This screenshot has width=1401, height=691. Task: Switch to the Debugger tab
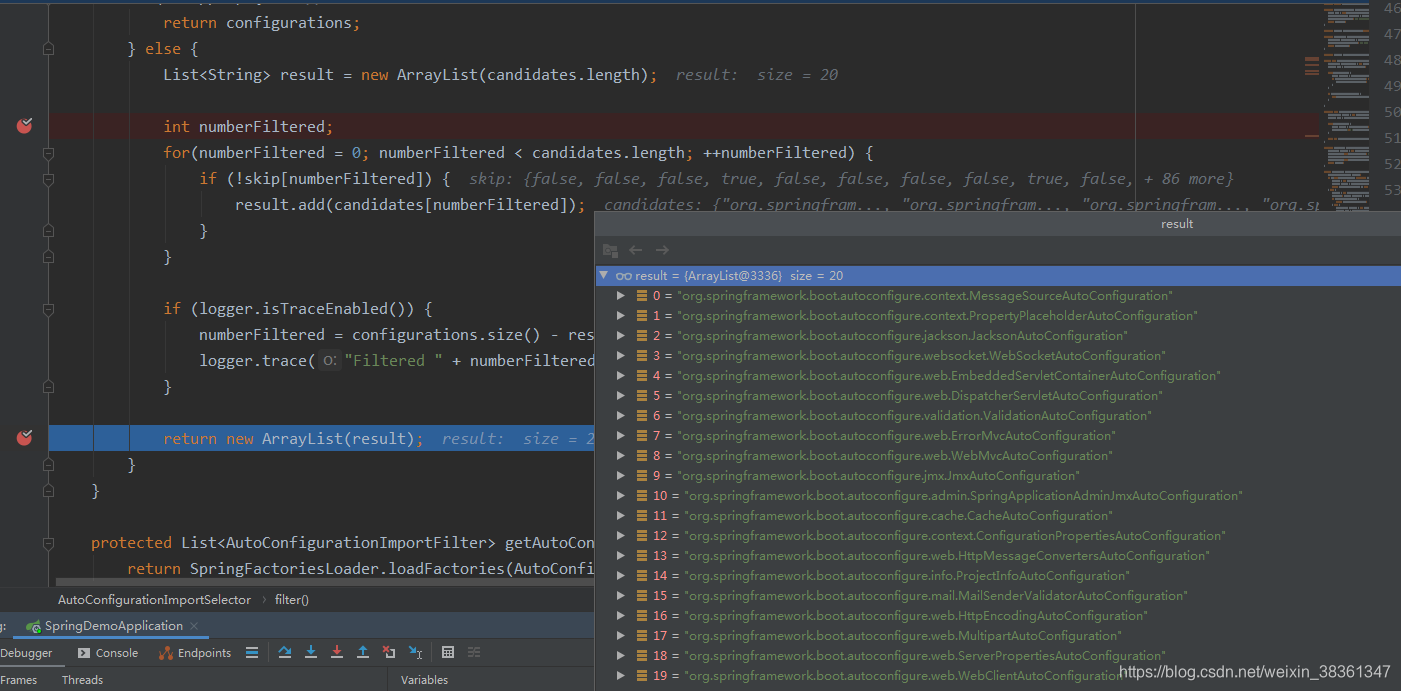click(x=26, y=653)
